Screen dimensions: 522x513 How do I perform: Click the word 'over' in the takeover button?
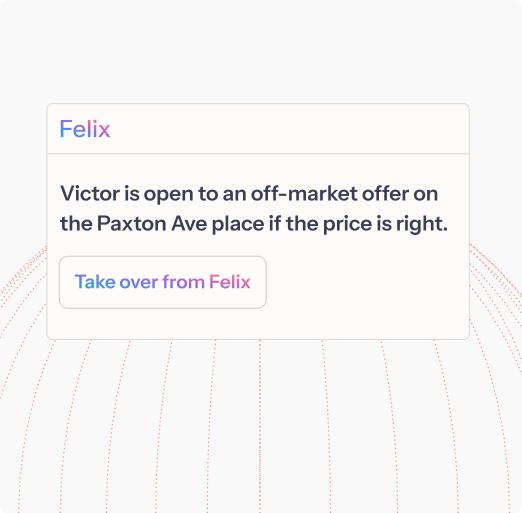tap(139, 282)
